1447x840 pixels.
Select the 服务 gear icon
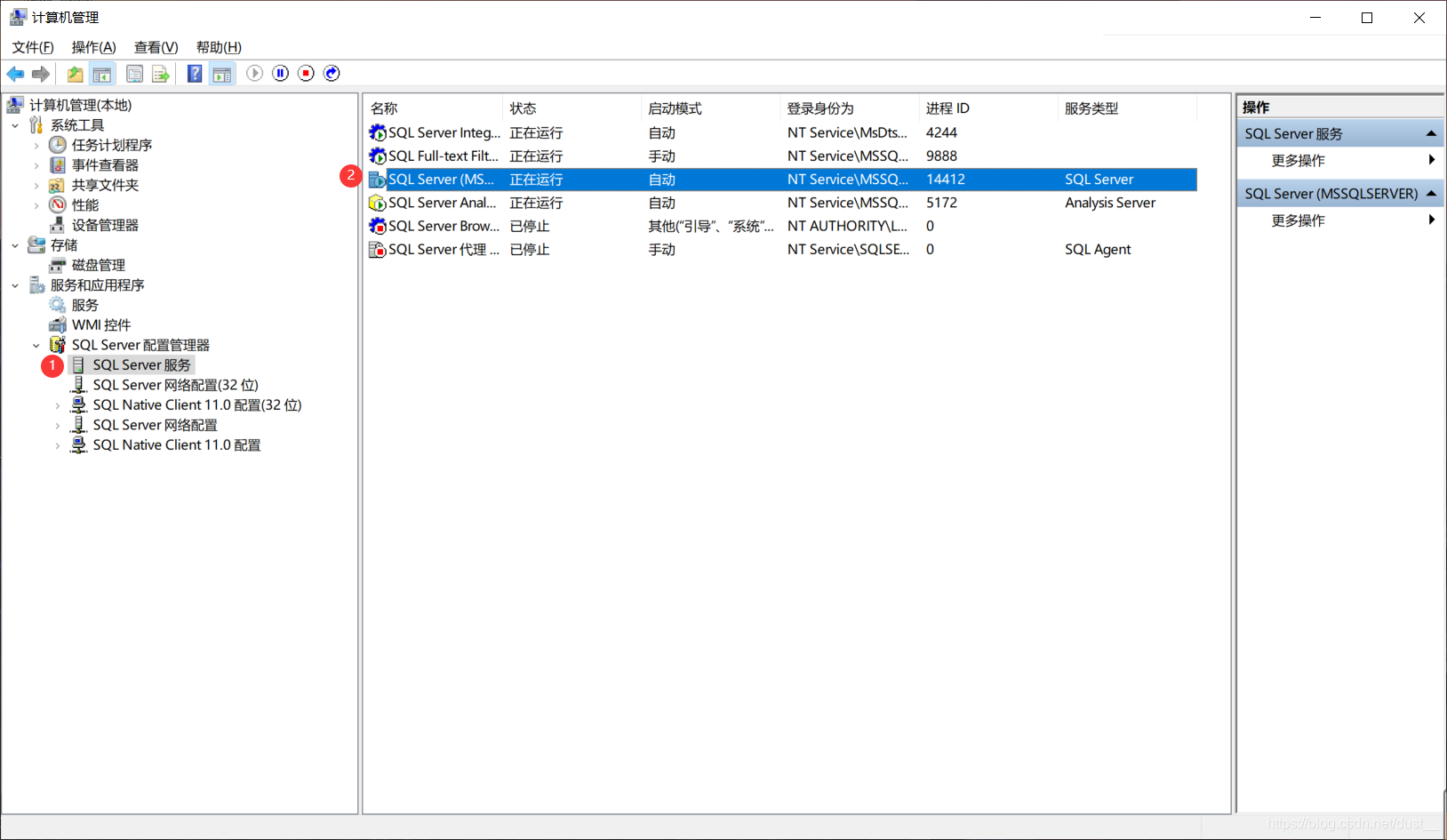58,305
